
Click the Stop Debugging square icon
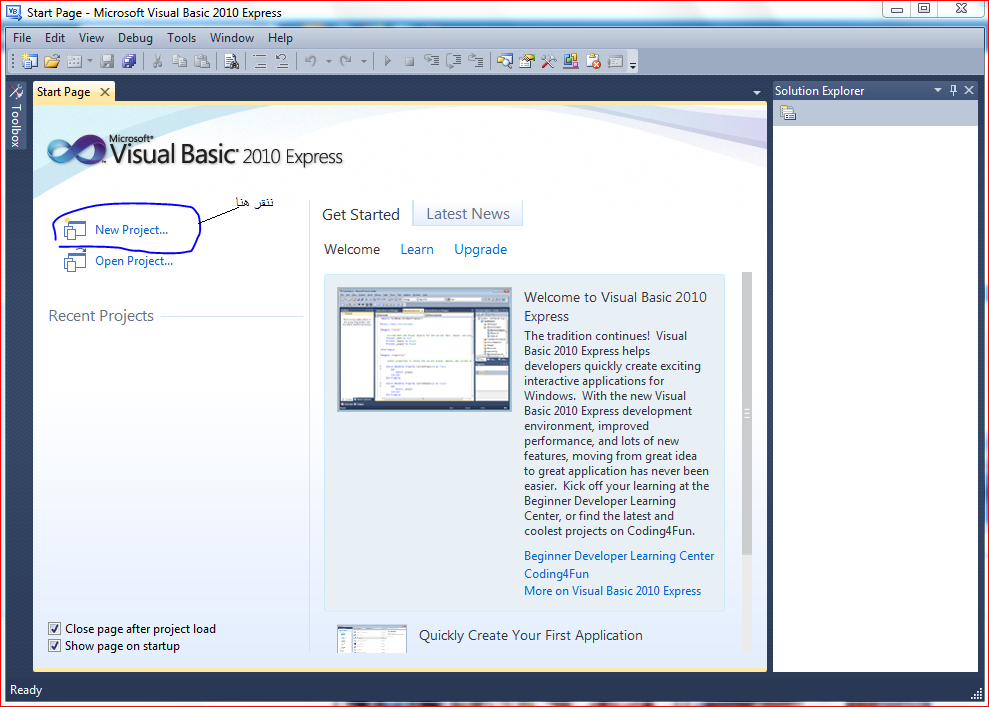(409, 61)
